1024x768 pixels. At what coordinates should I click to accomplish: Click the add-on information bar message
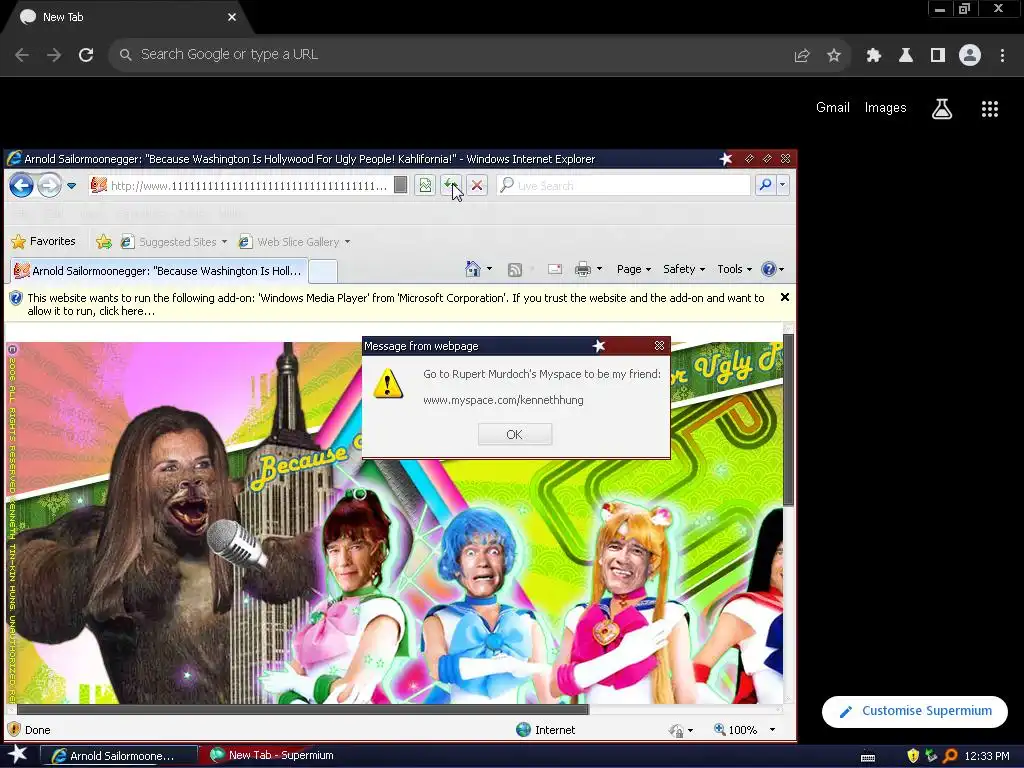click(396, 304)
